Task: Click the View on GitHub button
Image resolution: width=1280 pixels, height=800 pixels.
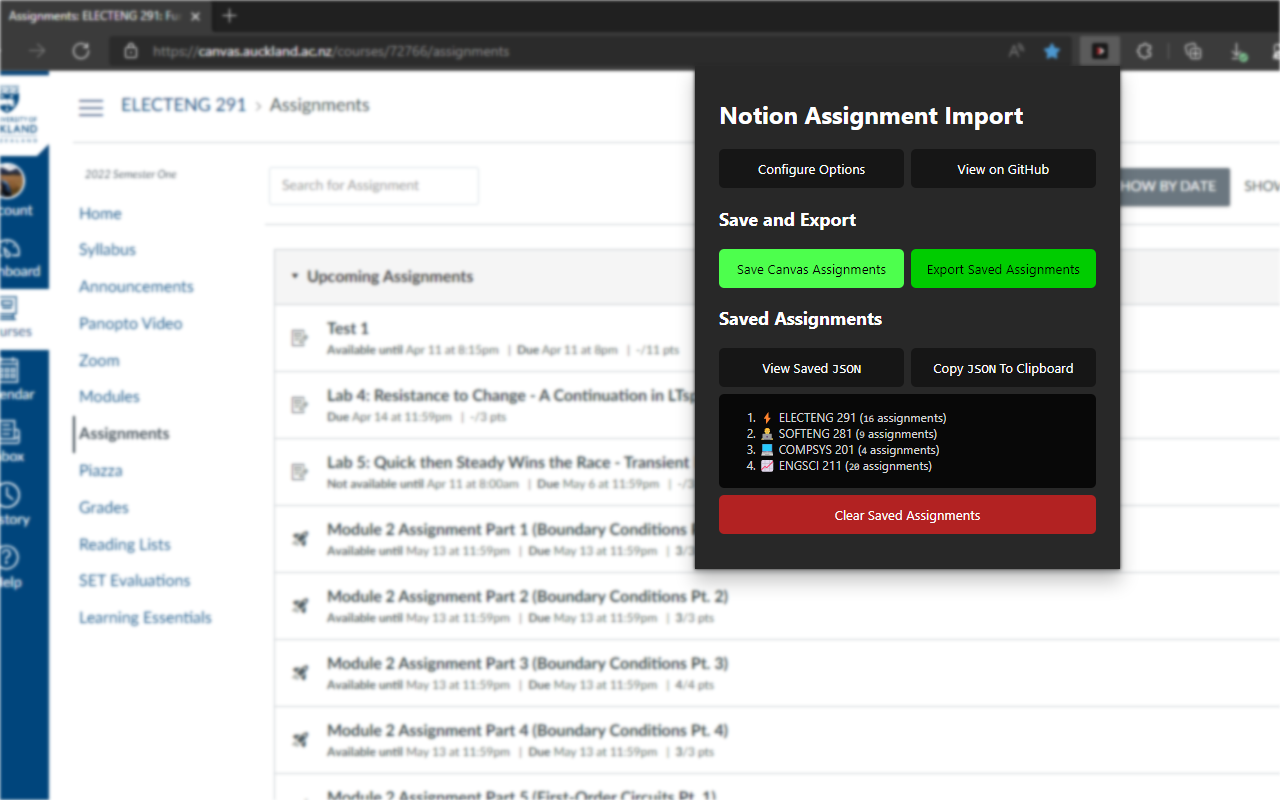Action: pyautogui.click(x=1003, y=169)
